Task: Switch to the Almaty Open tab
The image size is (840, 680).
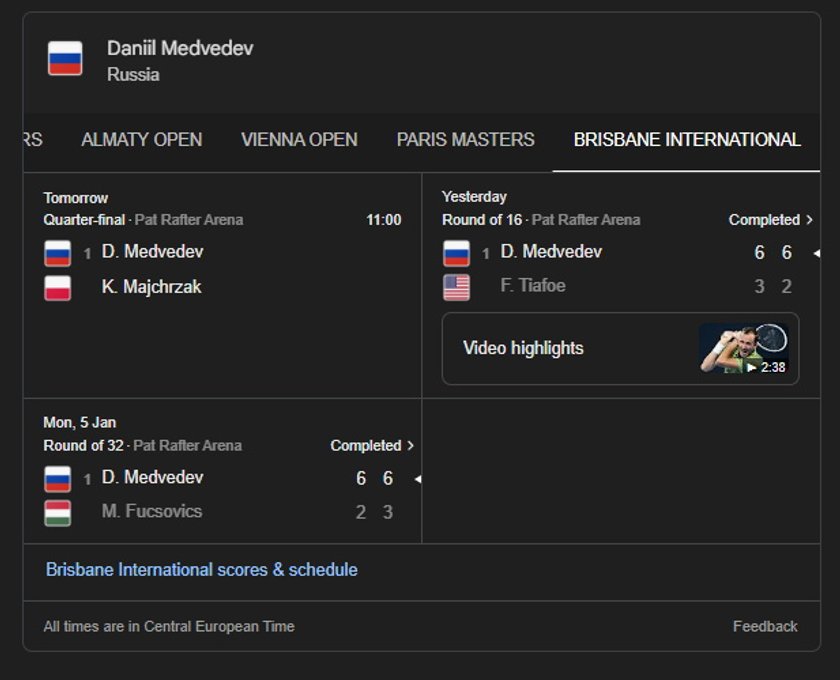Action: (x=141, y=140)
